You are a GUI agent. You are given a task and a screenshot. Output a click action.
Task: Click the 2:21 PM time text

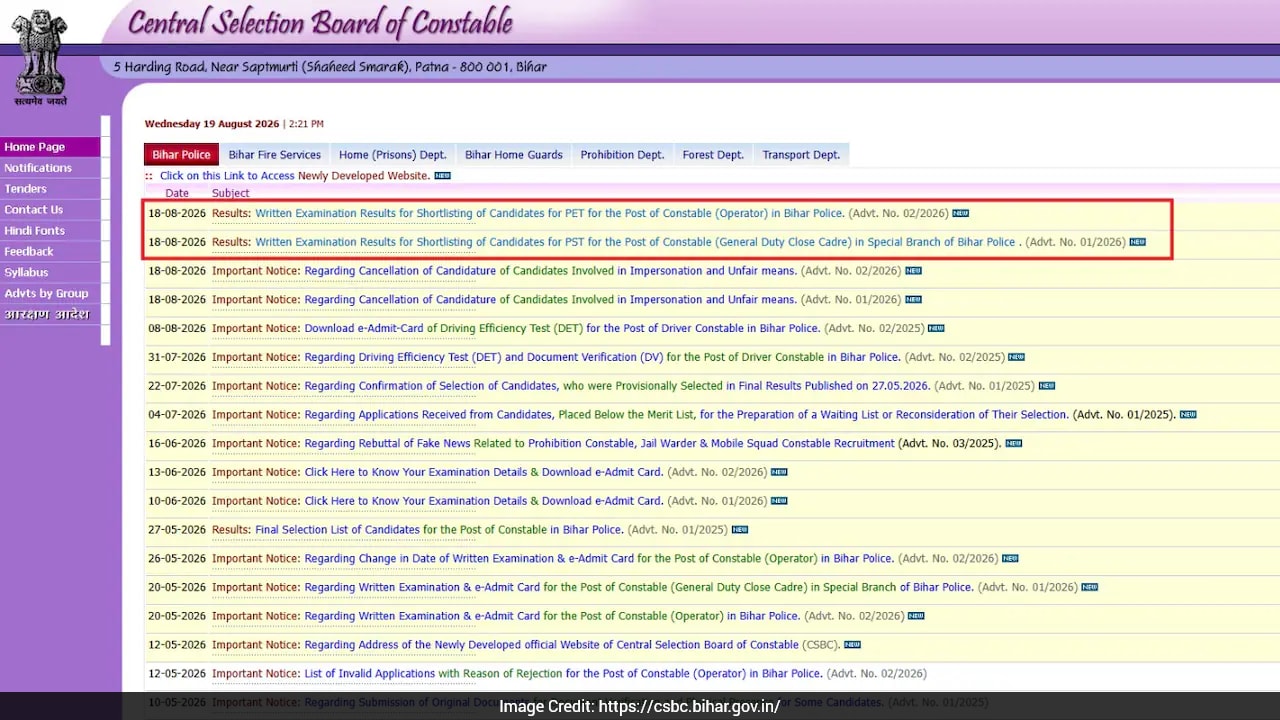[306, 124]
